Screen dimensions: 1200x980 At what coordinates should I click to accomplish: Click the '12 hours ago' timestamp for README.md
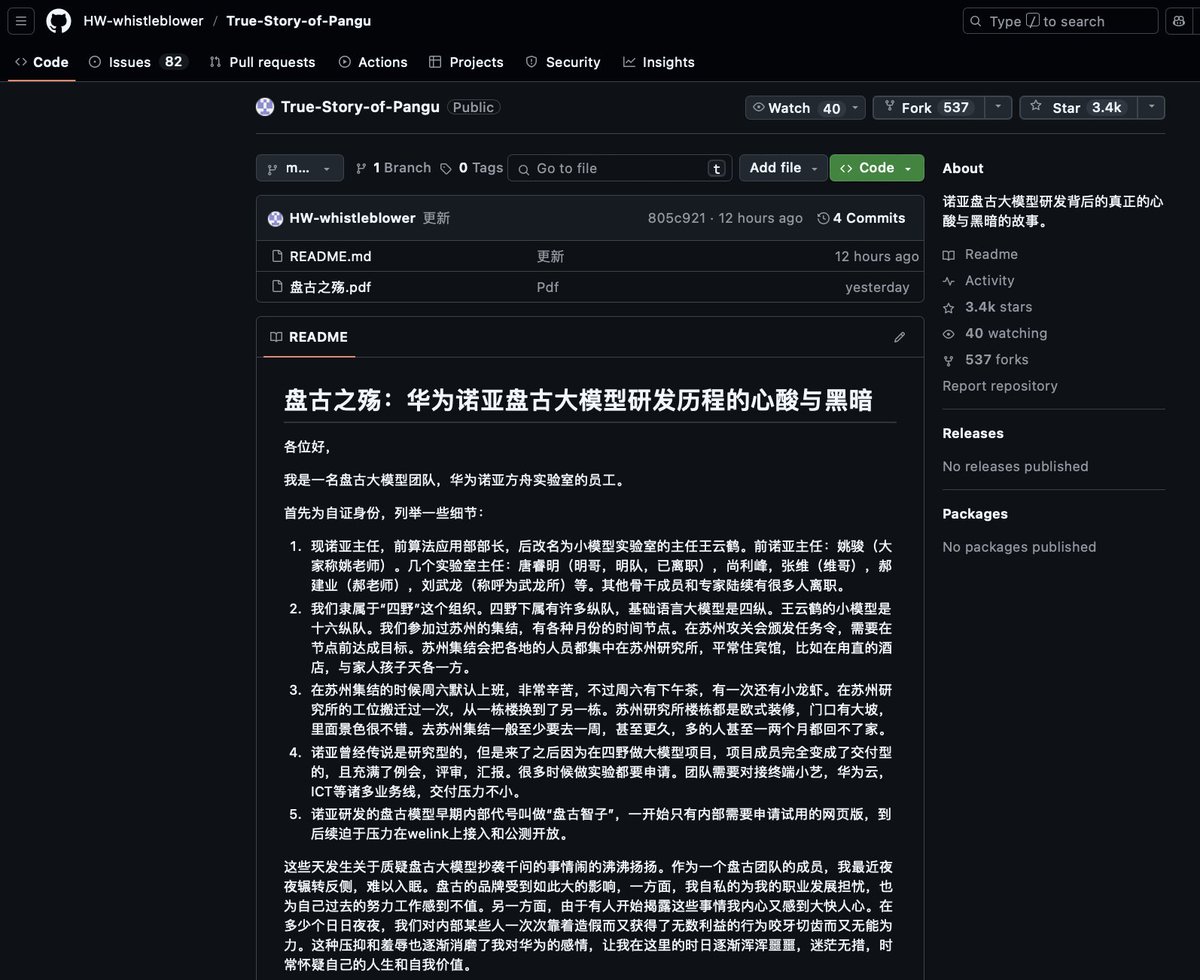877,256
